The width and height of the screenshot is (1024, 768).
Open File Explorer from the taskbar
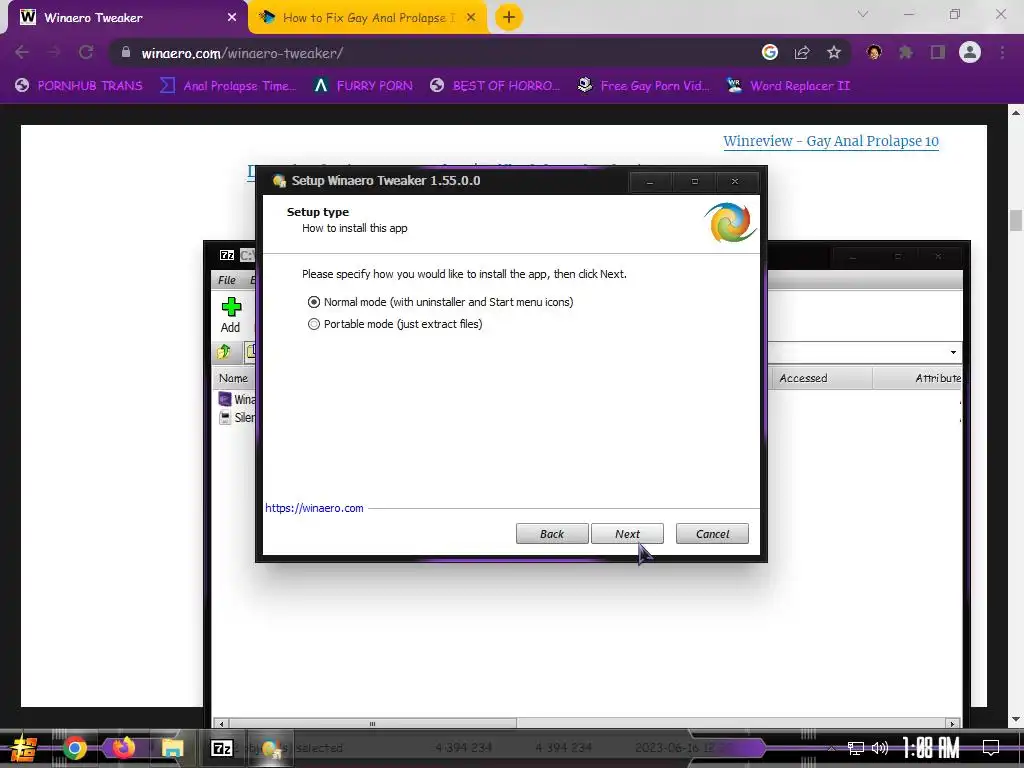coord(172,748)
